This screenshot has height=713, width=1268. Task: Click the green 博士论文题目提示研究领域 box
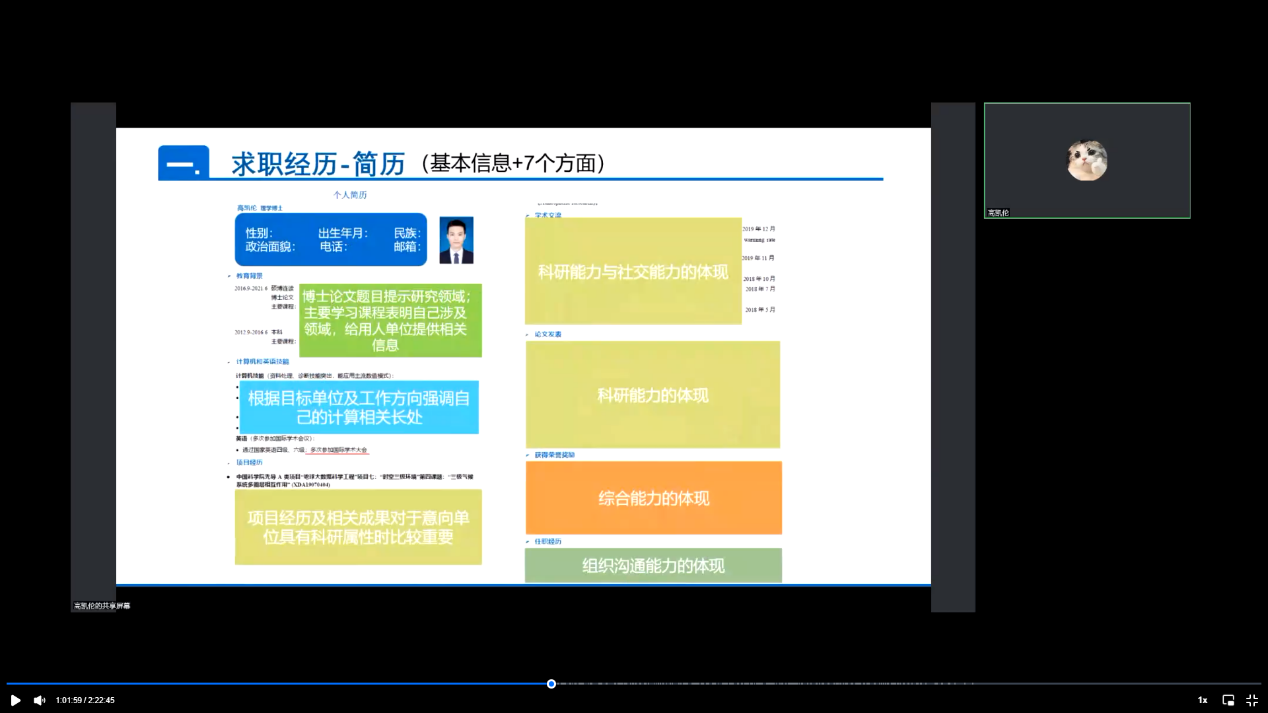click(x=390, y=320)
